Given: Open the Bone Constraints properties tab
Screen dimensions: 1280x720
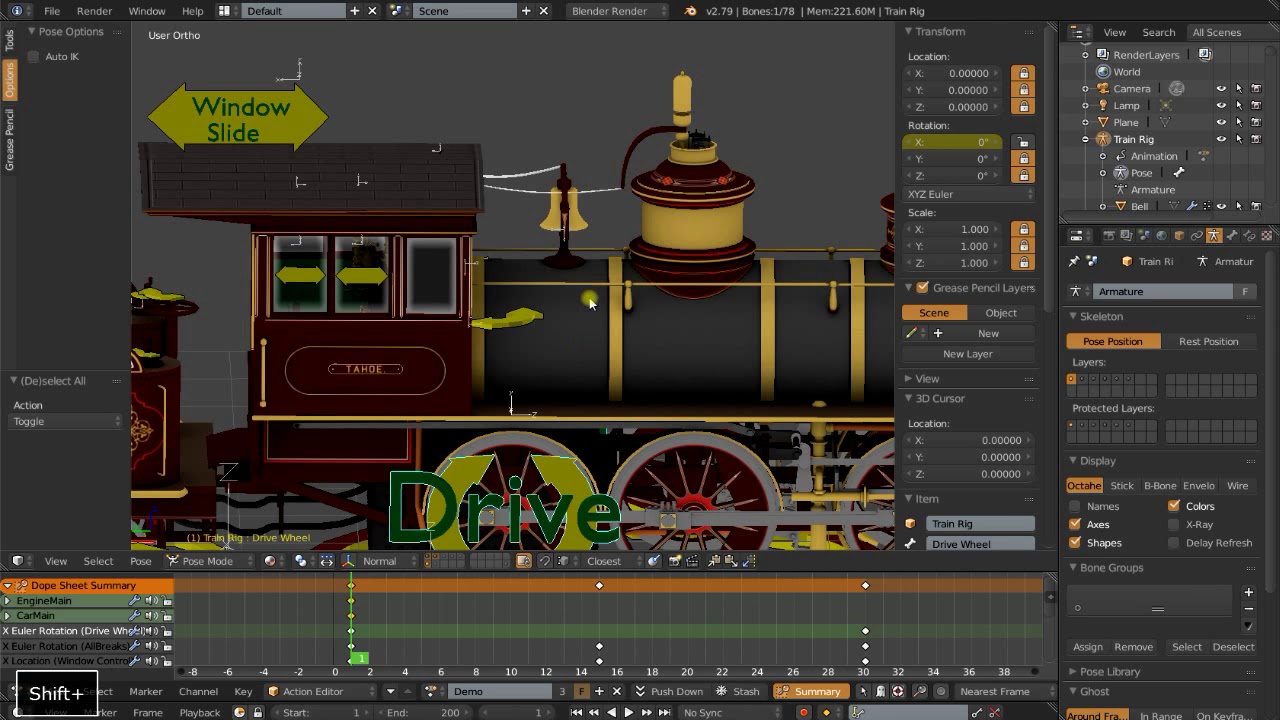Looking at the screenshot, I should tap(1249, 235).
